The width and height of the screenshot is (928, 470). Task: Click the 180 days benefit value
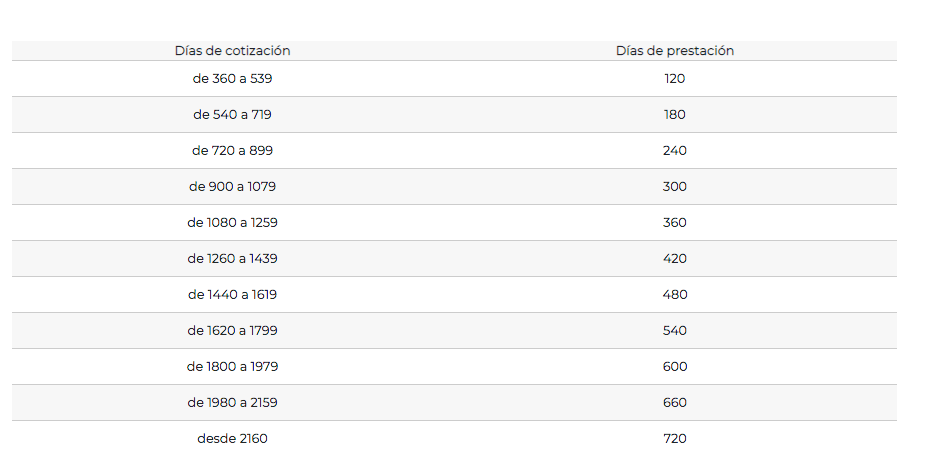[x=674, y=114]
